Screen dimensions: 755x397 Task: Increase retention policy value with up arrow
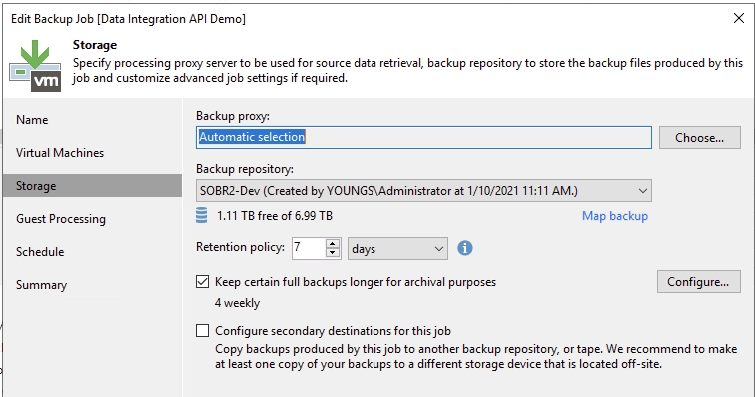click(332, 244)
